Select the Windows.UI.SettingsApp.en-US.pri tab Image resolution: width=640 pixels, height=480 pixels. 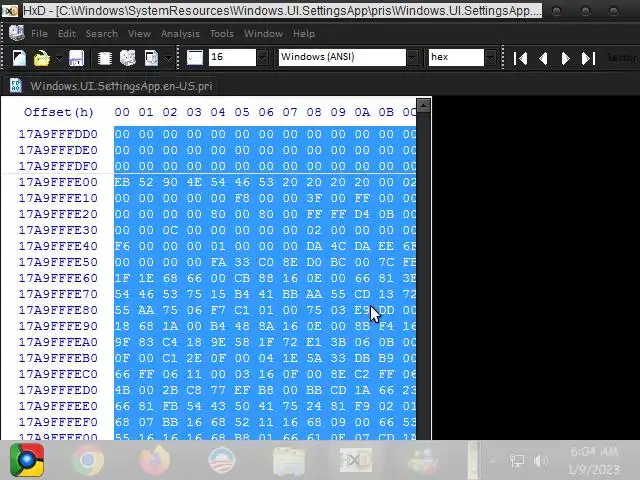[113, 86]
